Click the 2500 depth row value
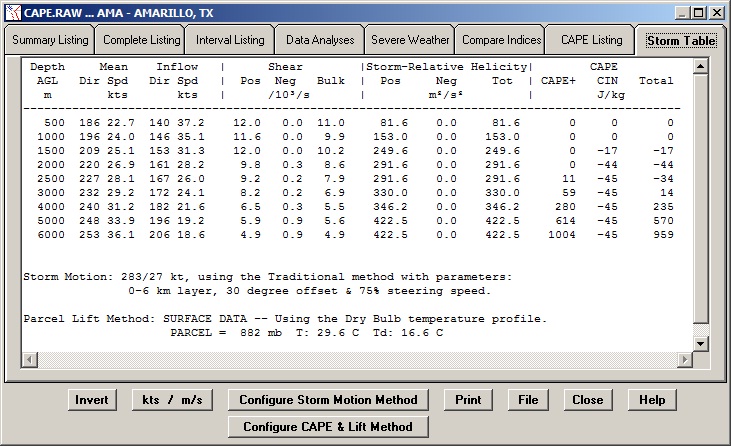This screenshot has height=446, width=731. coord(51,179)
